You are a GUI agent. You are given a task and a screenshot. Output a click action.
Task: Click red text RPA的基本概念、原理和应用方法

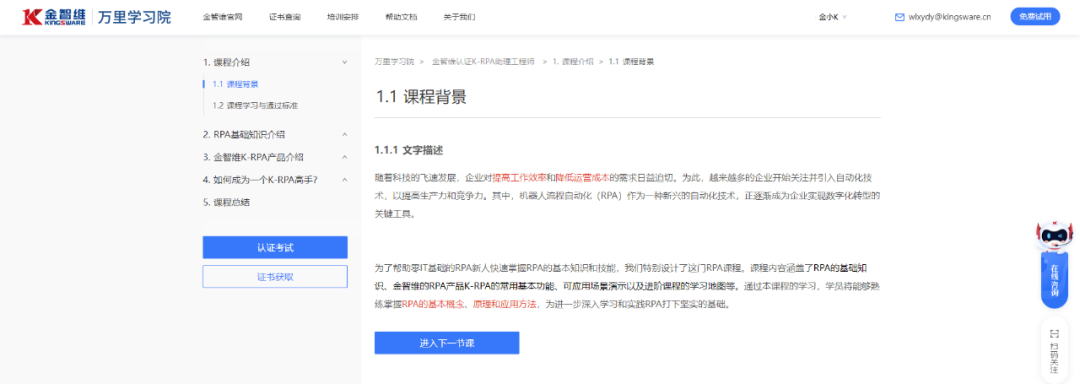(470, 303)
